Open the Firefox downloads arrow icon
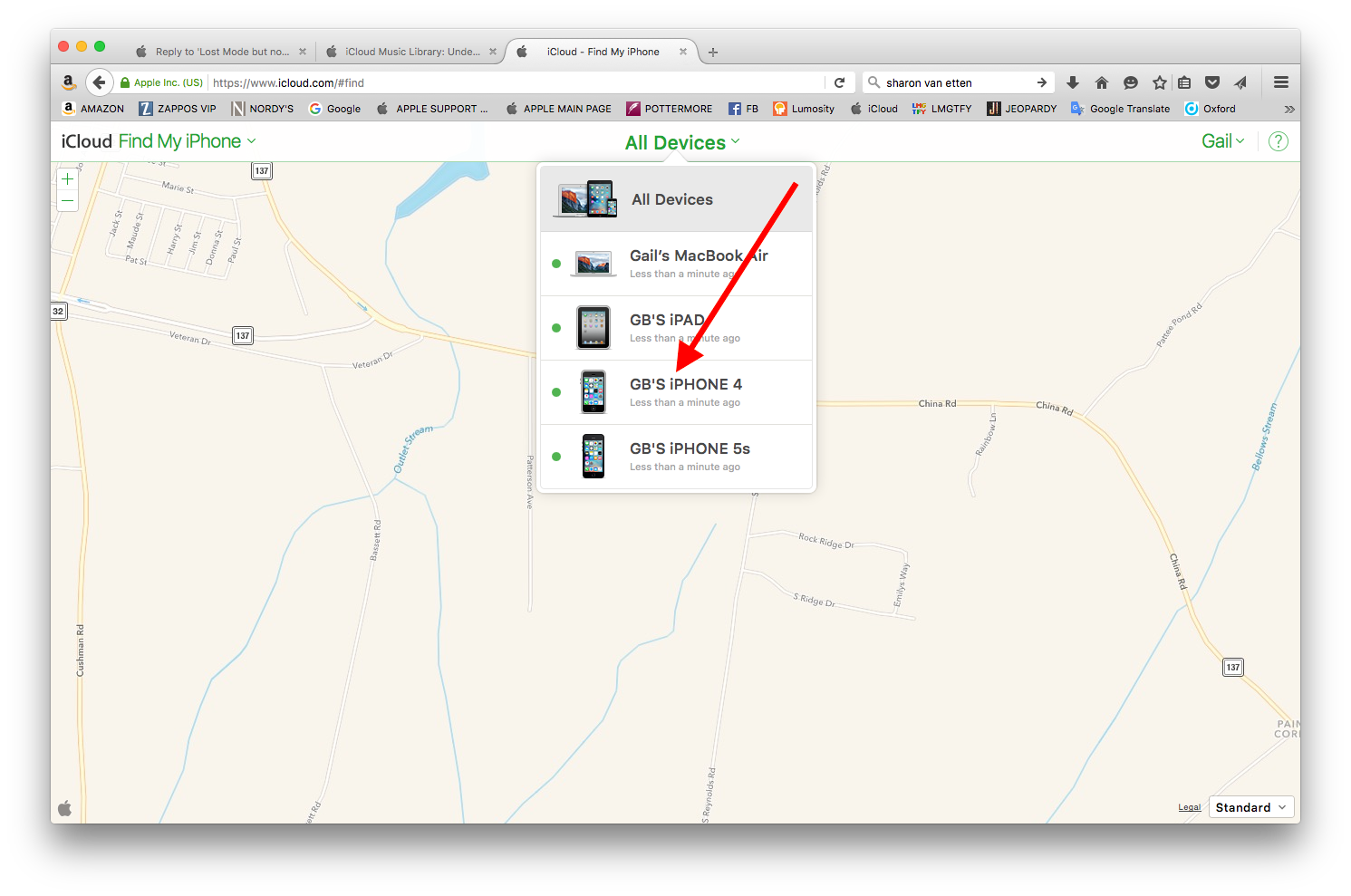 click(1073, 82)
